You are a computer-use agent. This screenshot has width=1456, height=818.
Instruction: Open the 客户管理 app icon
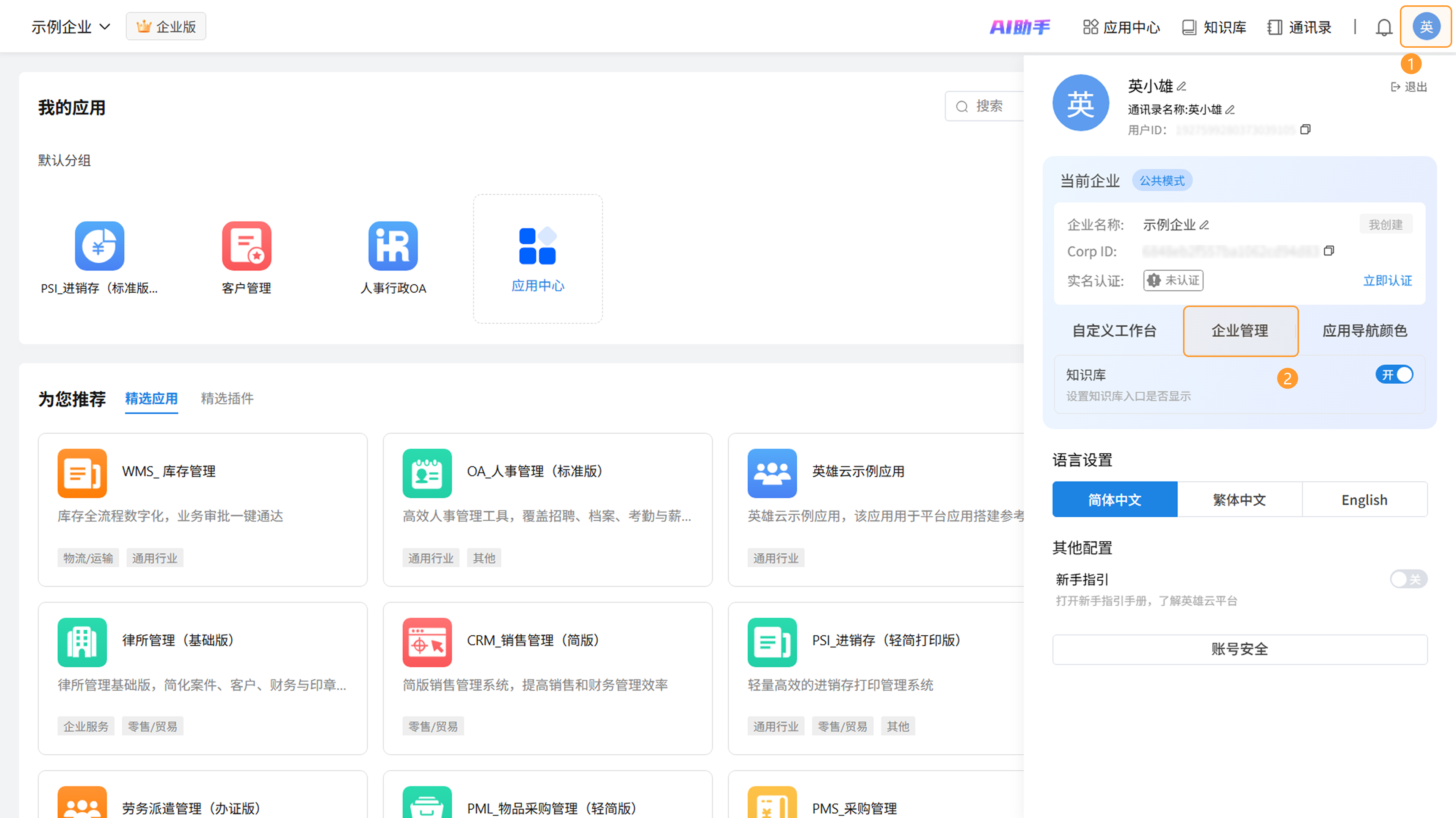click(x=246, y=246)
